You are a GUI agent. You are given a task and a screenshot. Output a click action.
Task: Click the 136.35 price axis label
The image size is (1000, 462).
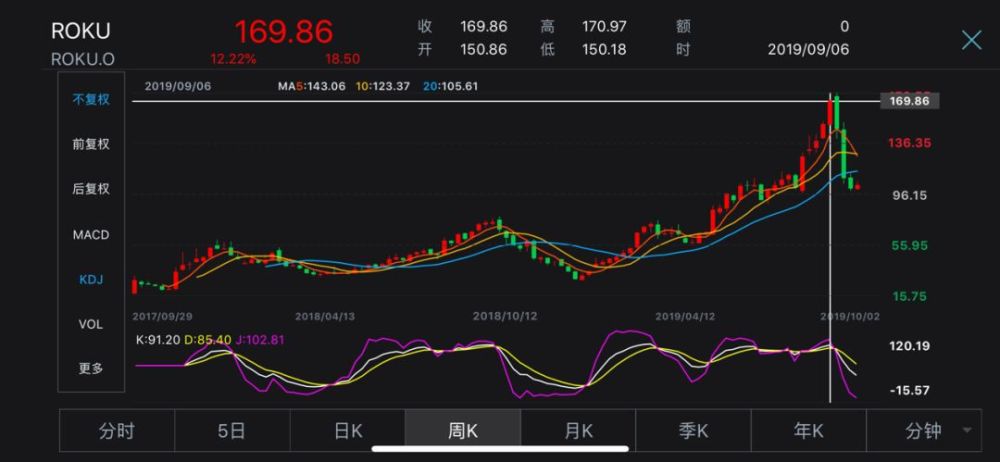[909, 143]
